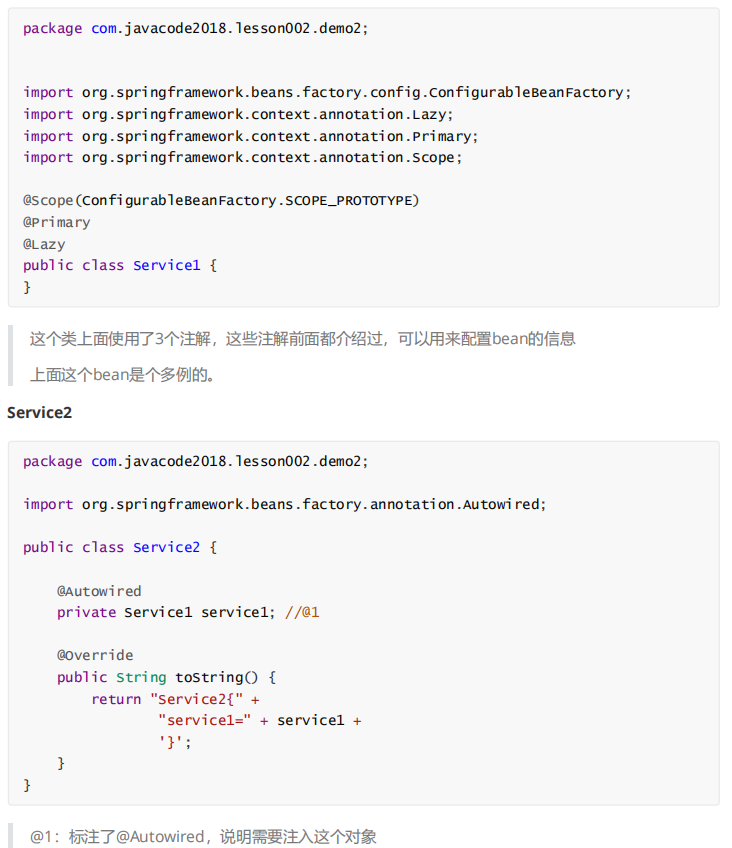Click the first package declaration line

pyautogui.click(x=196, y=28)
